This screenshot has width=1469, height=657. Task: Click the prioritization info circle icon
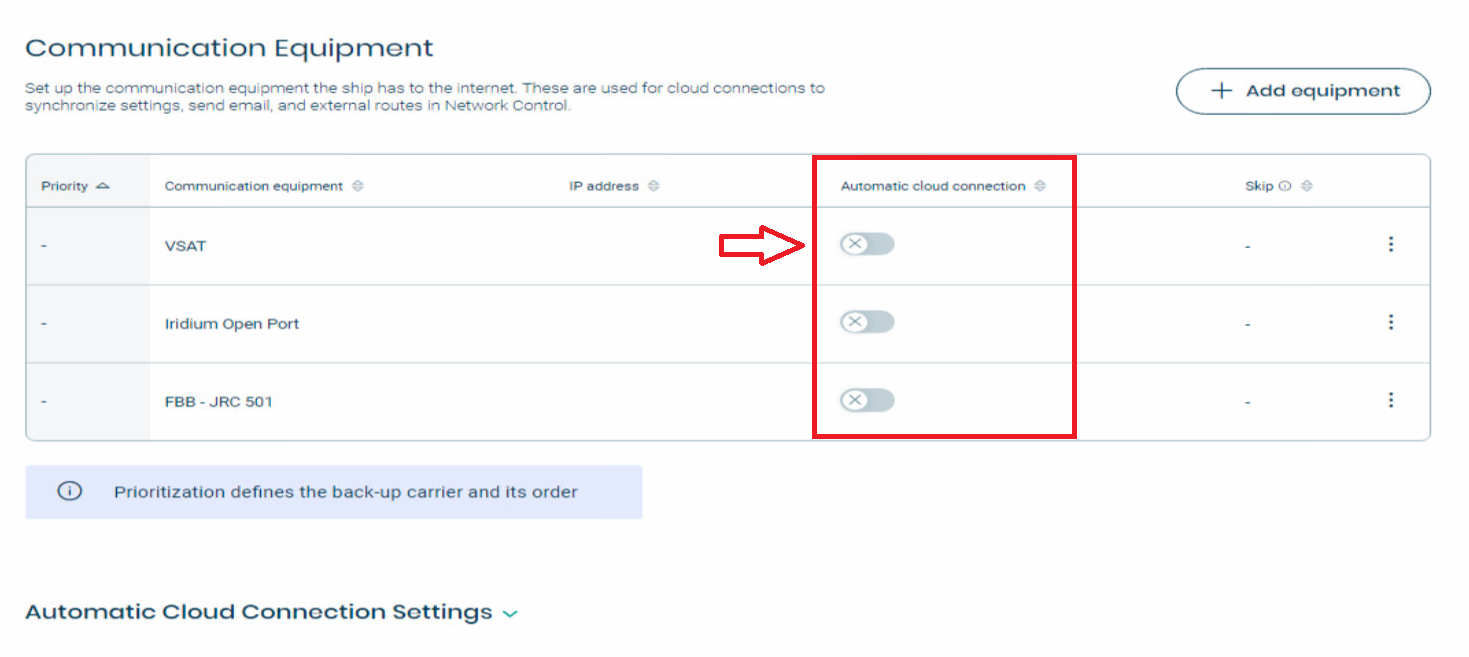coord(69,491)
